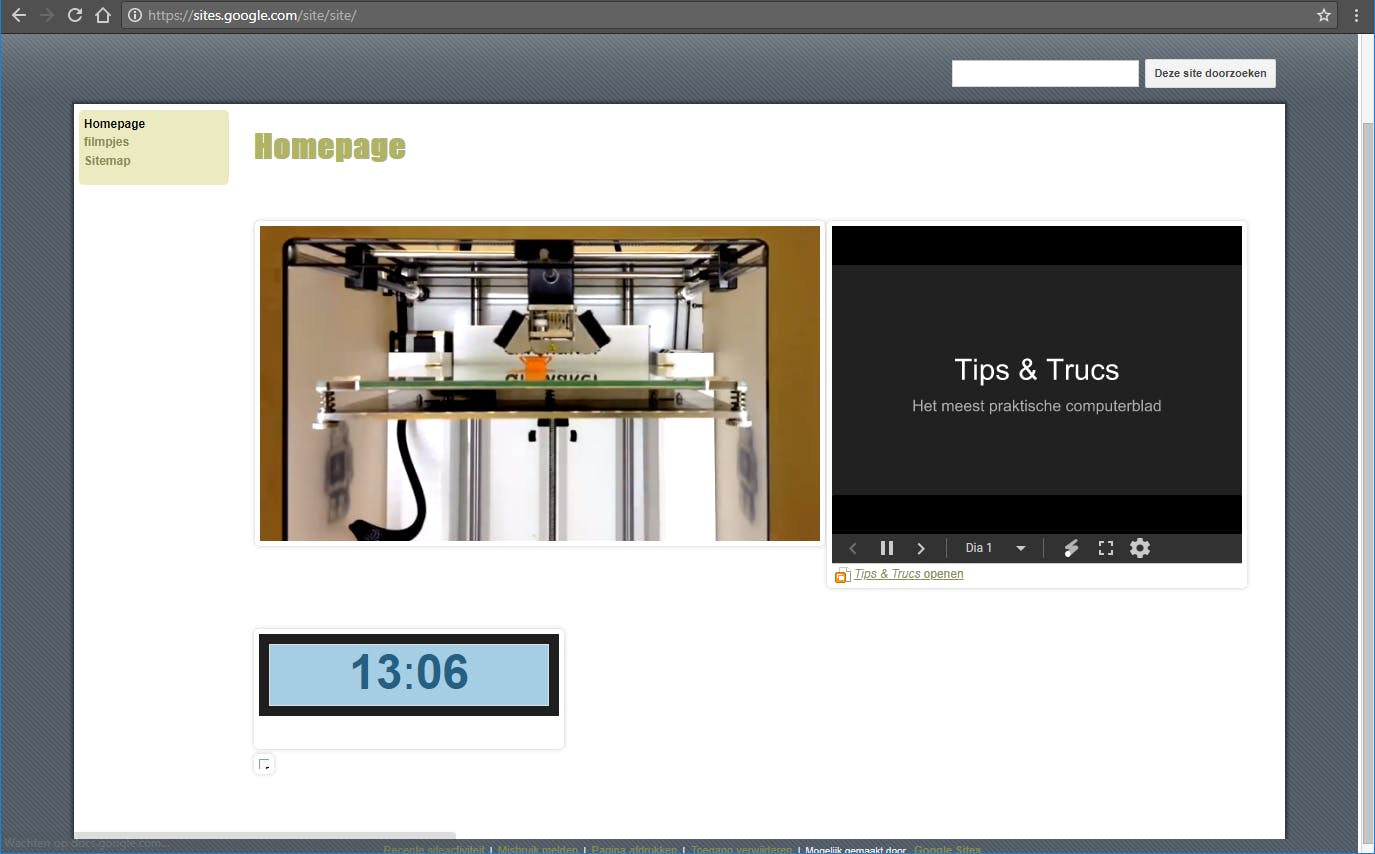The height and width of the screenshot is (854, 1375).
Task: Pause the Tips & Trucs slideshow
Action: (887, 548)
